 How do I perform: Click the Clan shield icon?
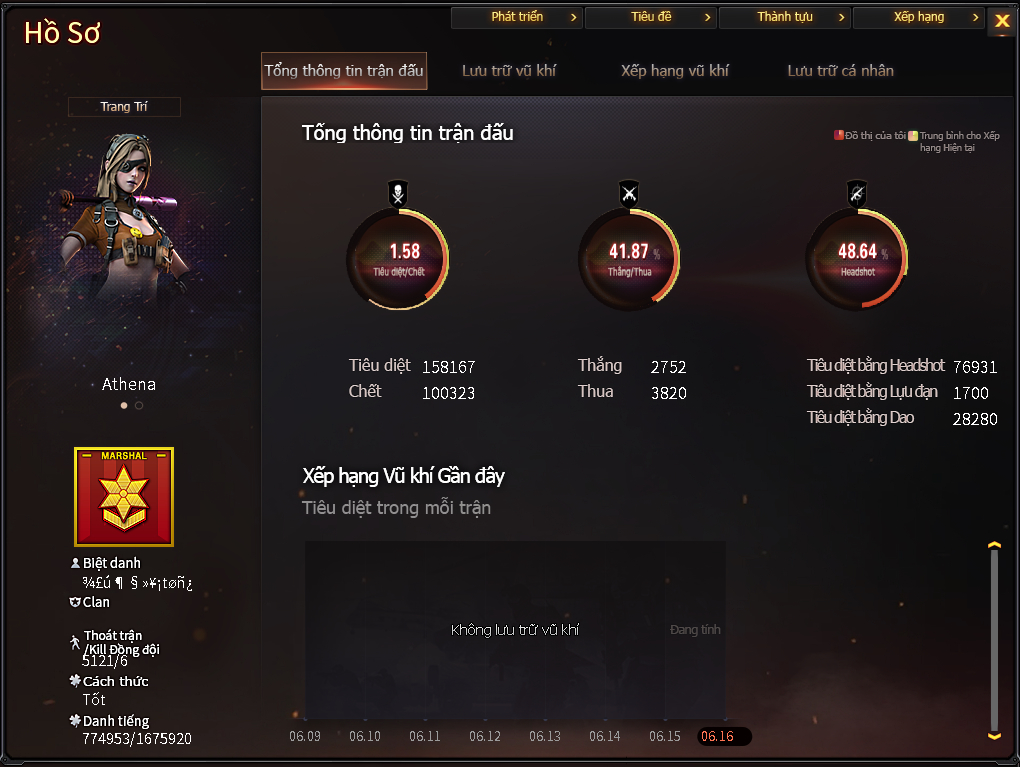tap(75, 602)
